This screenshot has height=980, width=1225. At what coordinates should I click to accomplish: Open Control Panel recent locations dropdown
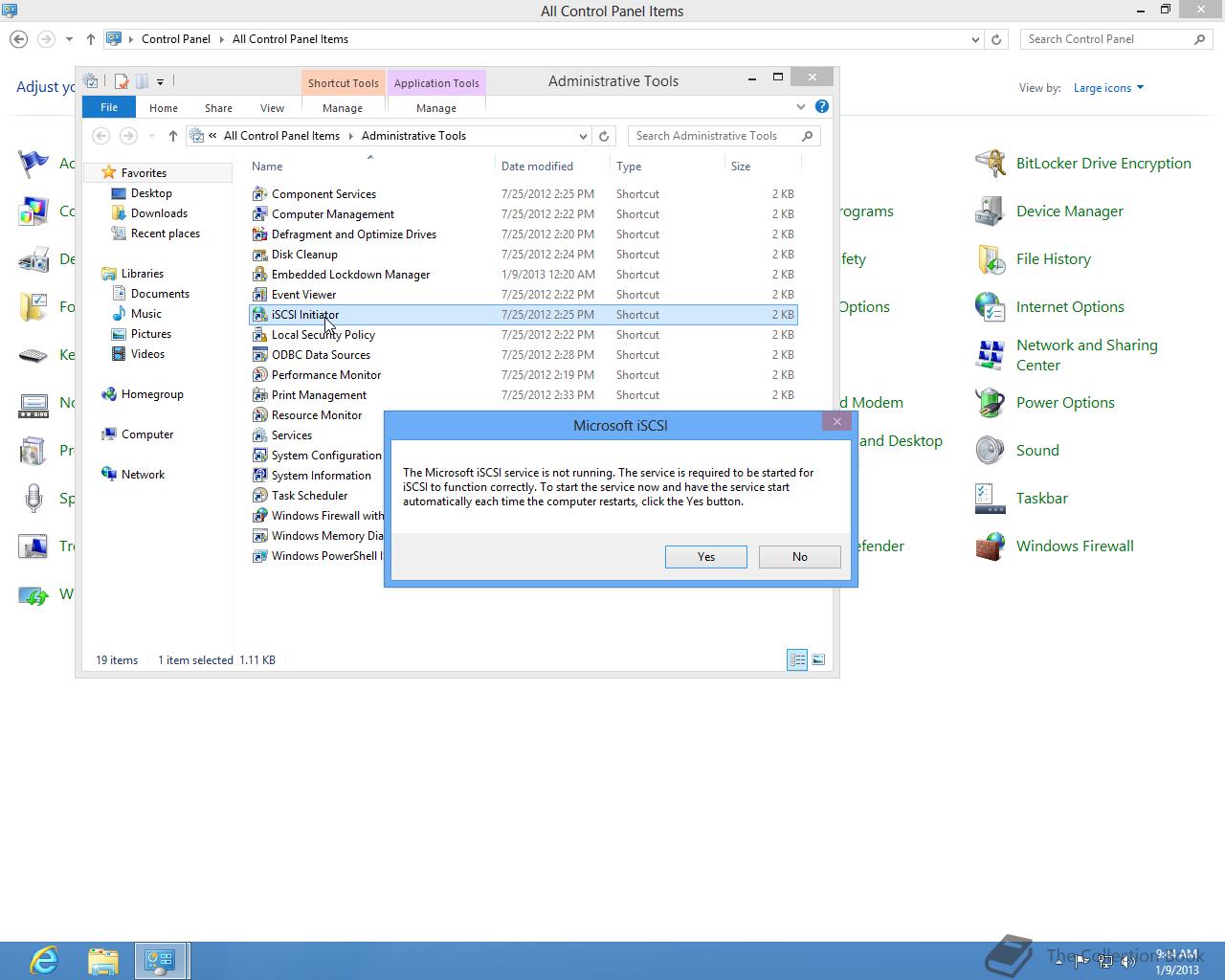69,39
